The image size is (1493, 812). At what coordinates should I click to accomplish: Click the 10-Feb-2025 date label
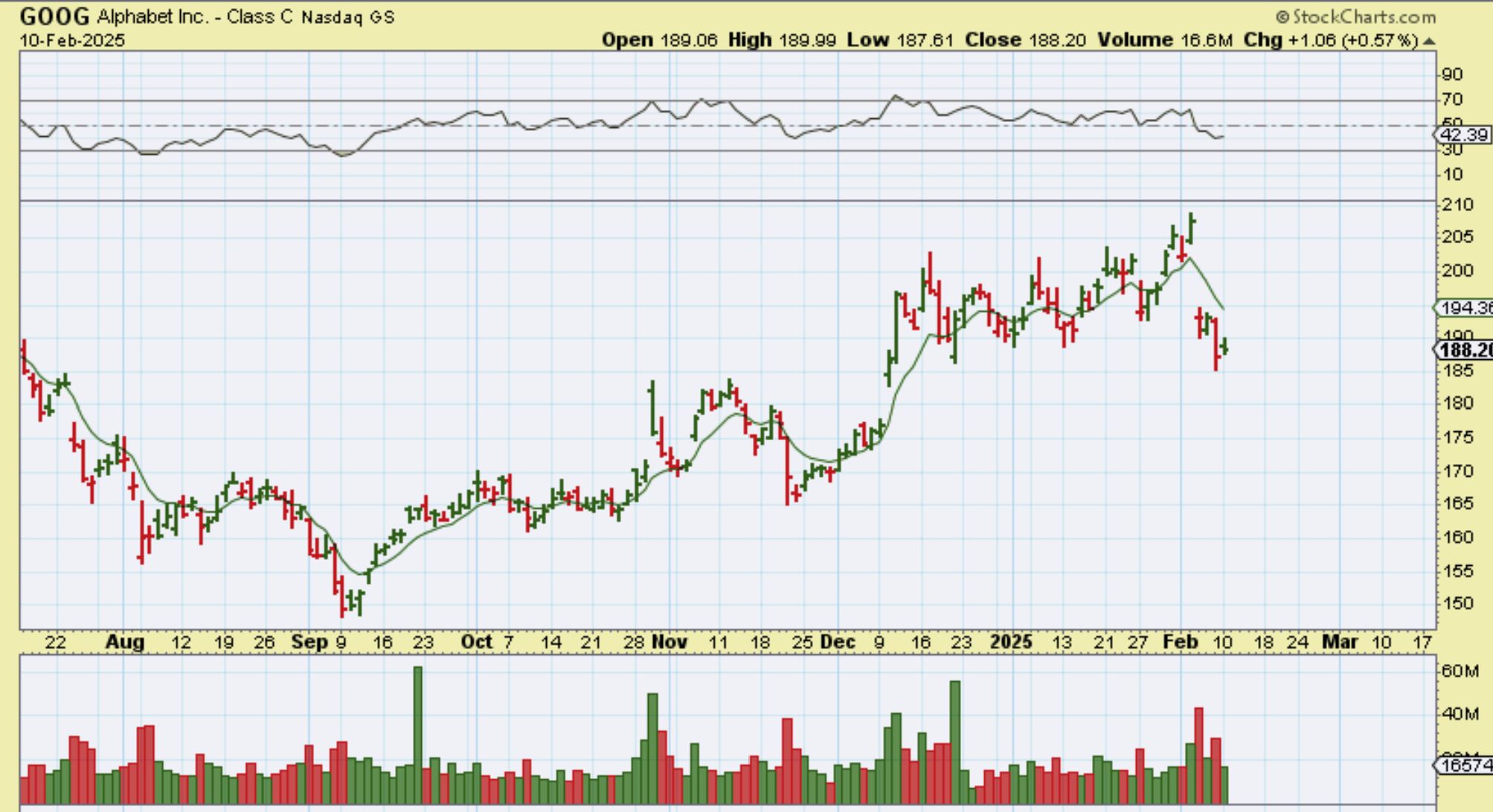click(x=72, y=40)
